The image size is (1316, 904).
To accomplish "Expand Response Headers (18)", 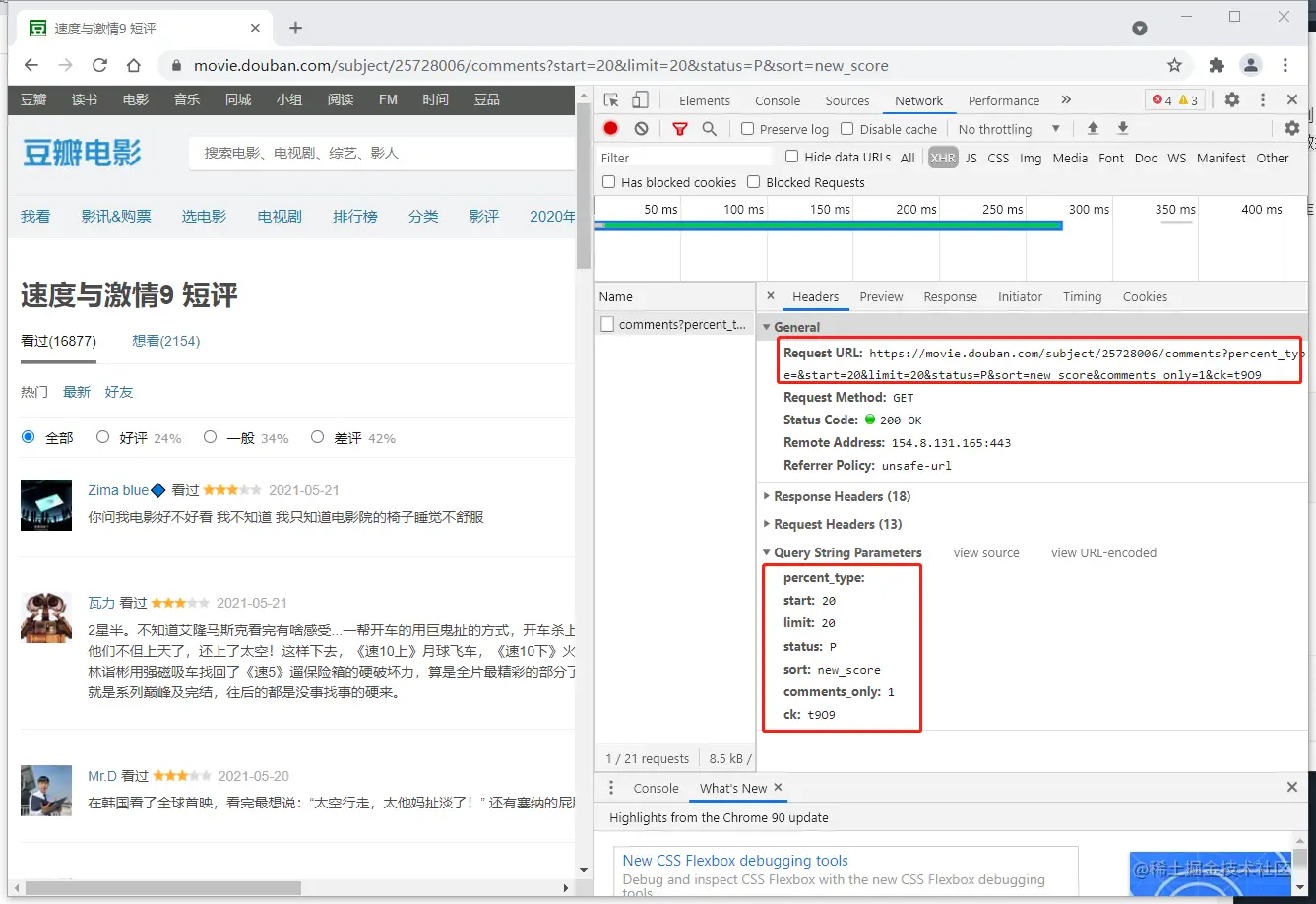I will 767,496.
